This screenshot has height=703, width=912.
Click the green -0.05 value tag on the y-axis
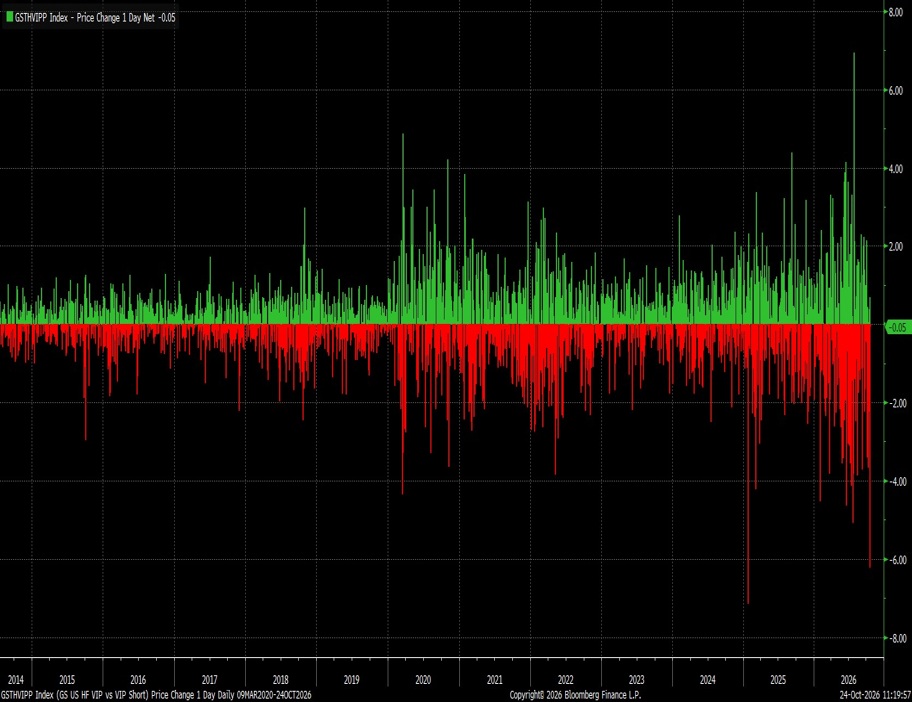[897, 327]
